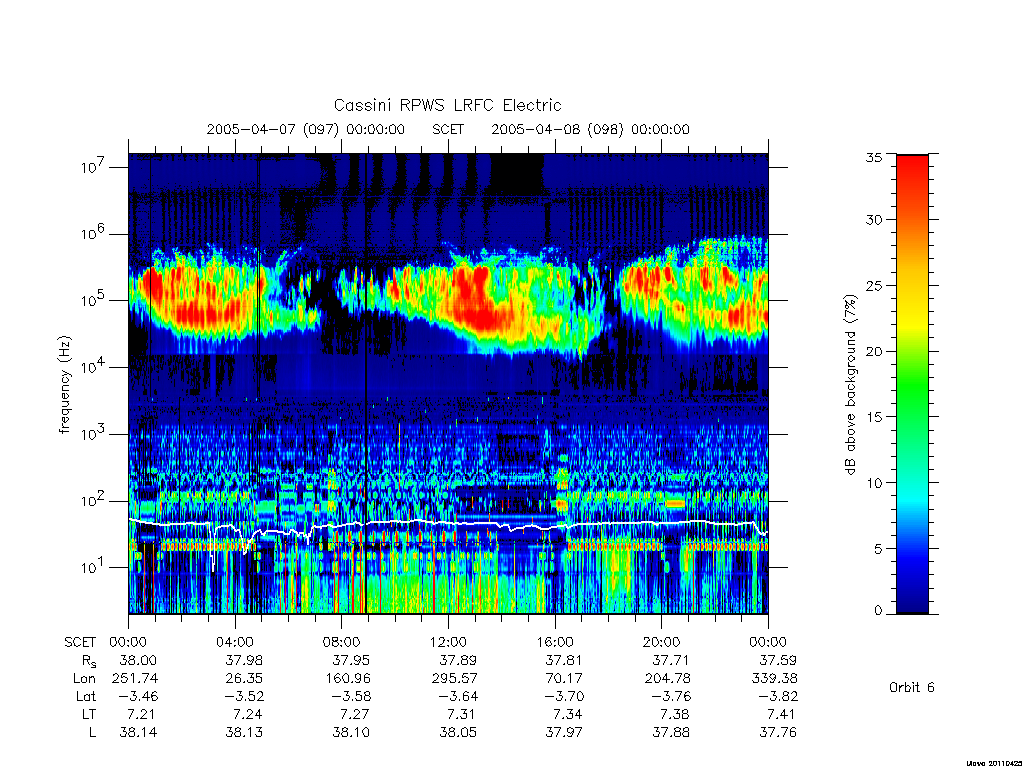
Task: Click the dB above background (7%) colorbar label
Action: [850, 384]
